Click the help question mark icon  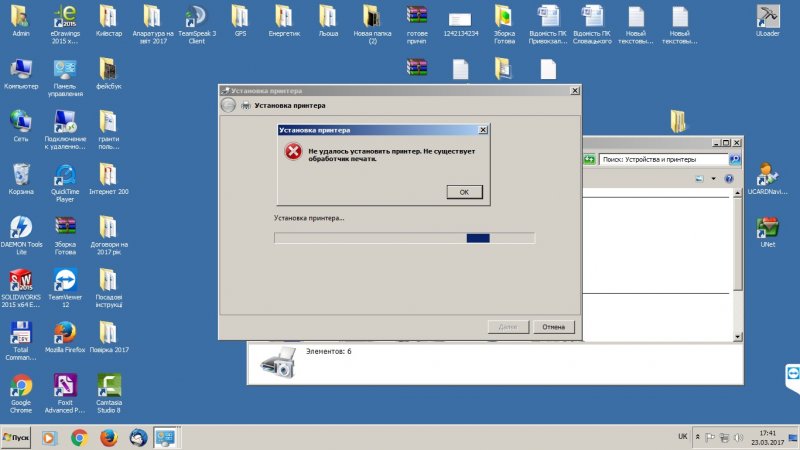pos(731,179)
